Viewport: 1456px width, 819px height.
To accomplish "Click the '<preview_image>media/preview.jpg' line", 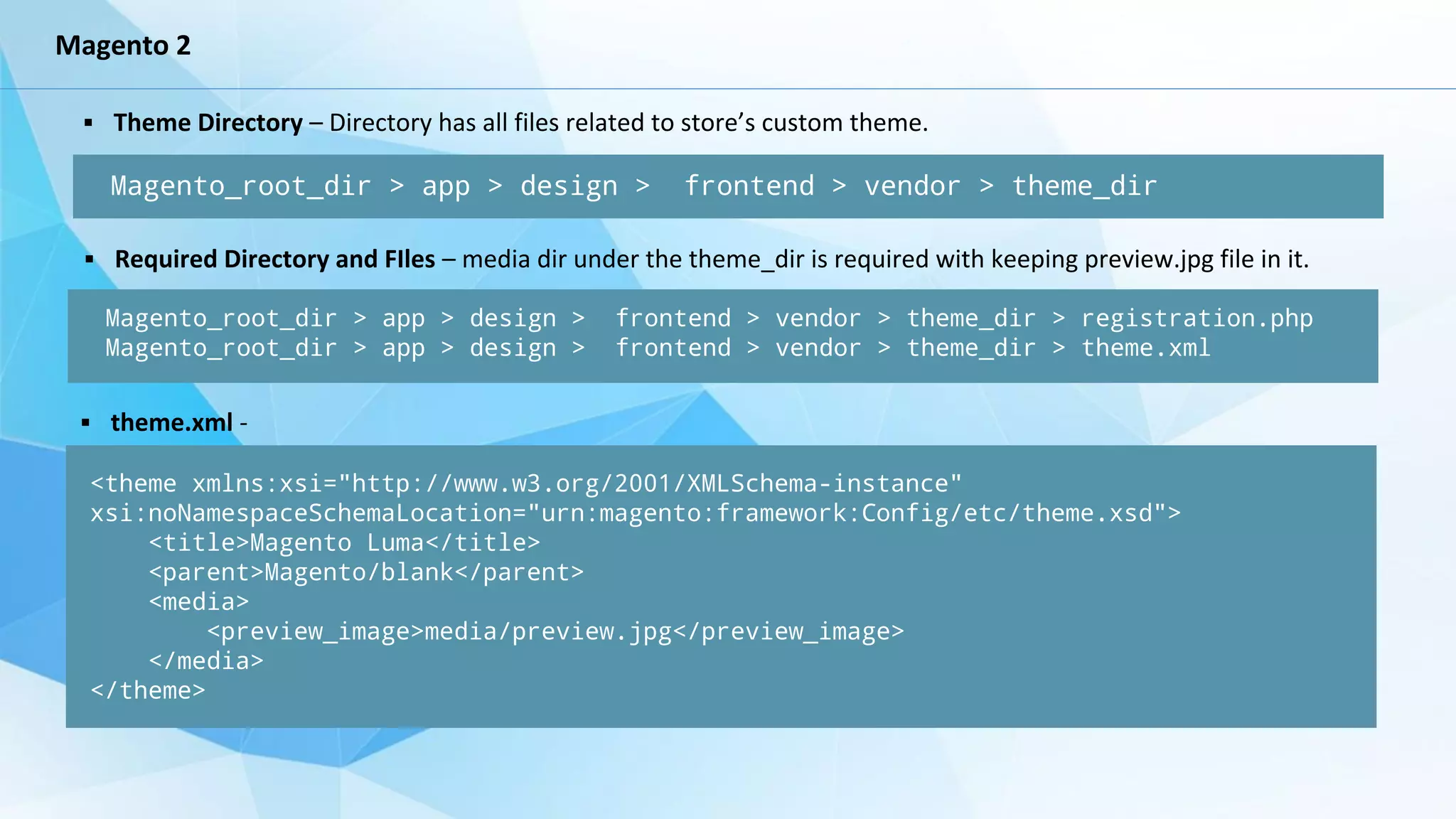I will (x=555, y=632).
